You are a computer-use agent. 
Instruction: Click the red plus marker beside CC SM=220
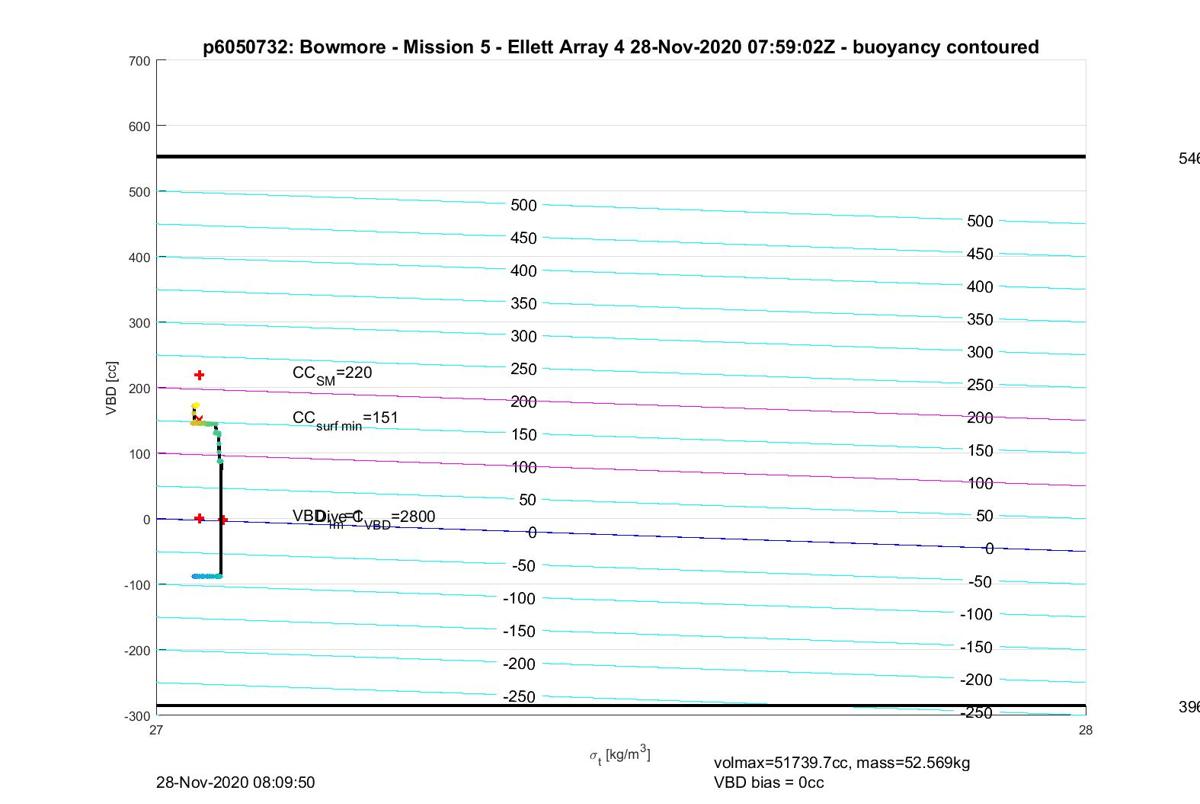(x=199, y=375)
